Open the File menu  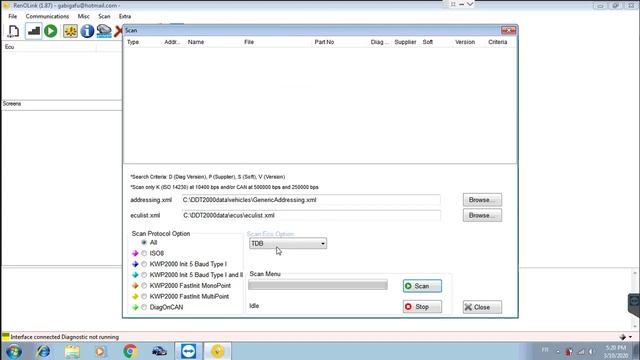point(13,16)
